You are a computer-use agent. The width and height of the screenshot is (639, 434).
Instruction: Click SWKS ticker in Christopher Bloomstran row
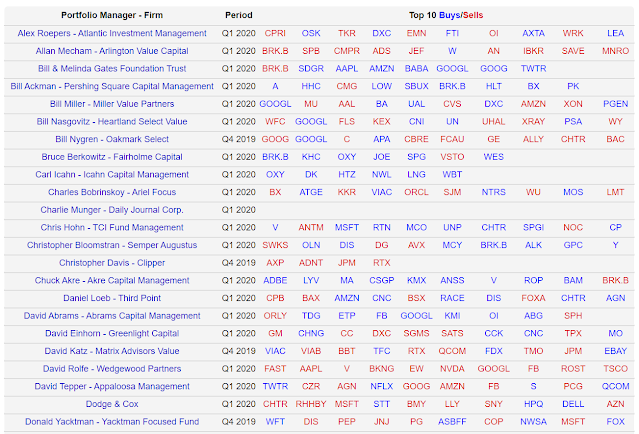(x=275, y=245)
